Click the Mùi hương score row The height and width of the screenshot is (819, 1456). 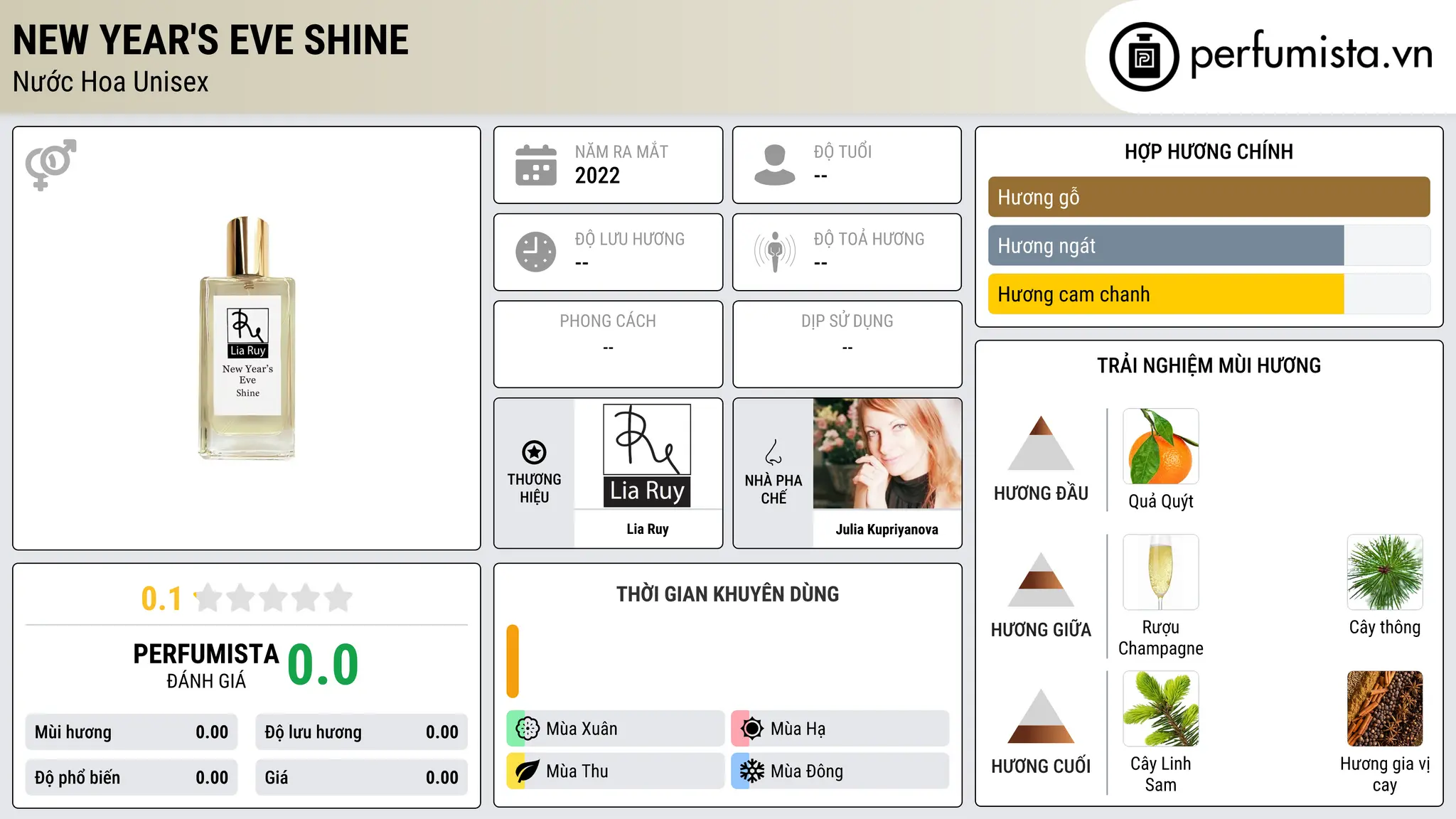click(132, 732)
